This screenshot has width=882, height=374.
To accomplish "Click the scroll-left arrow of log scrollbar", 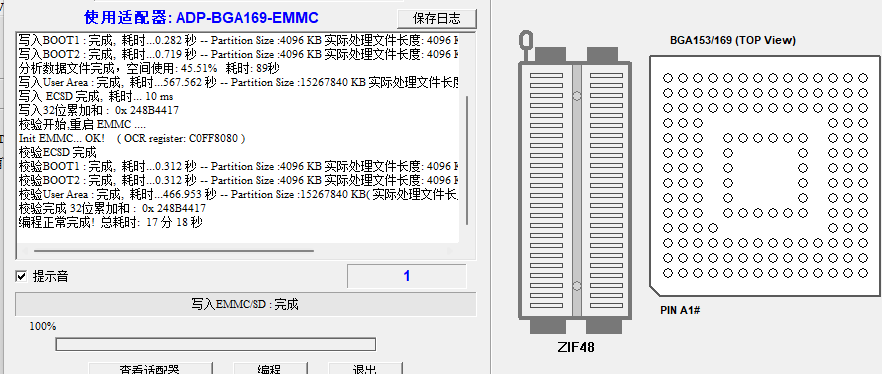I will point(24,251).
